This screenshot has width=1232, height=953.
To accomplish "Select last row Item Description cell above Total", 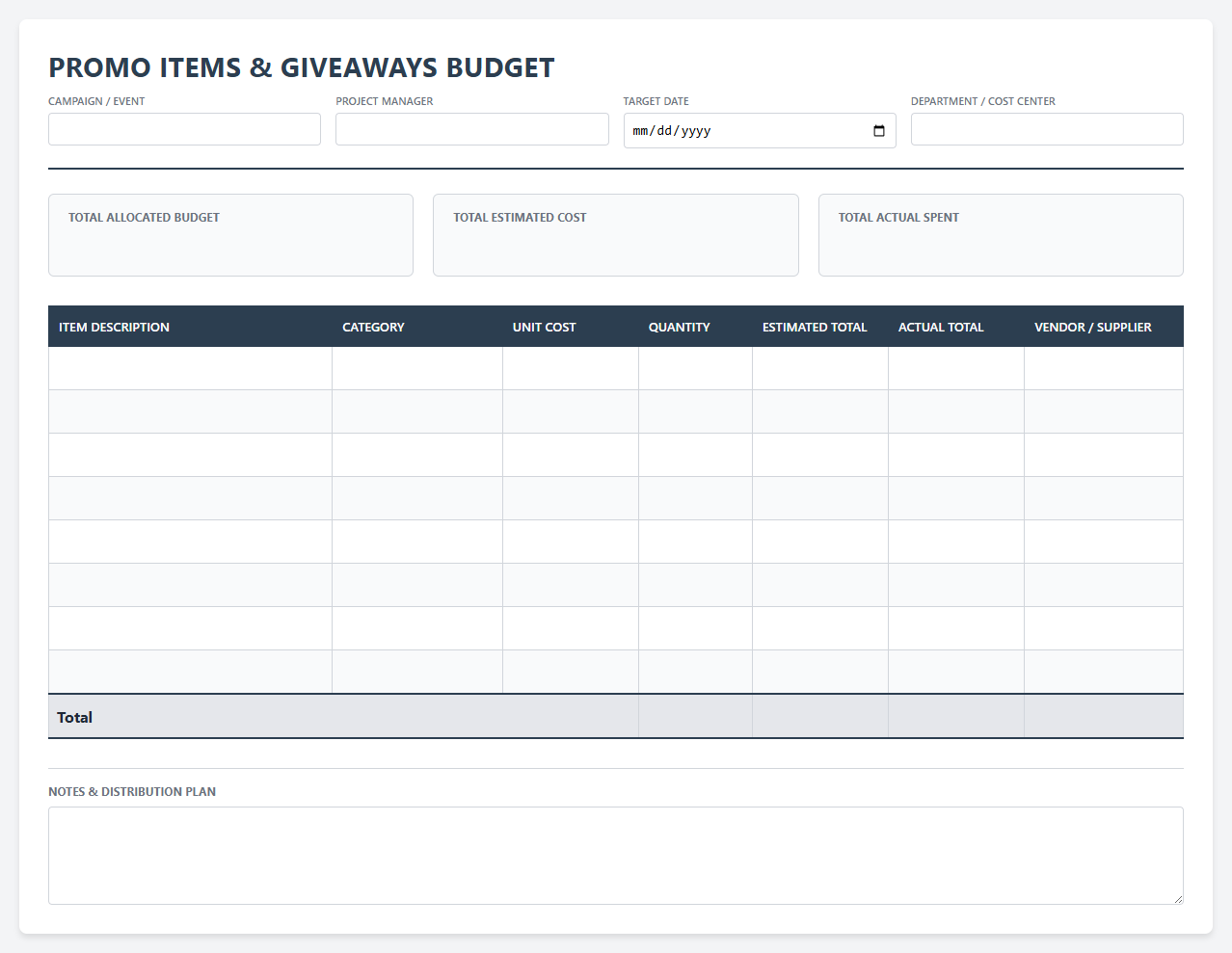I will click(190, 672).
